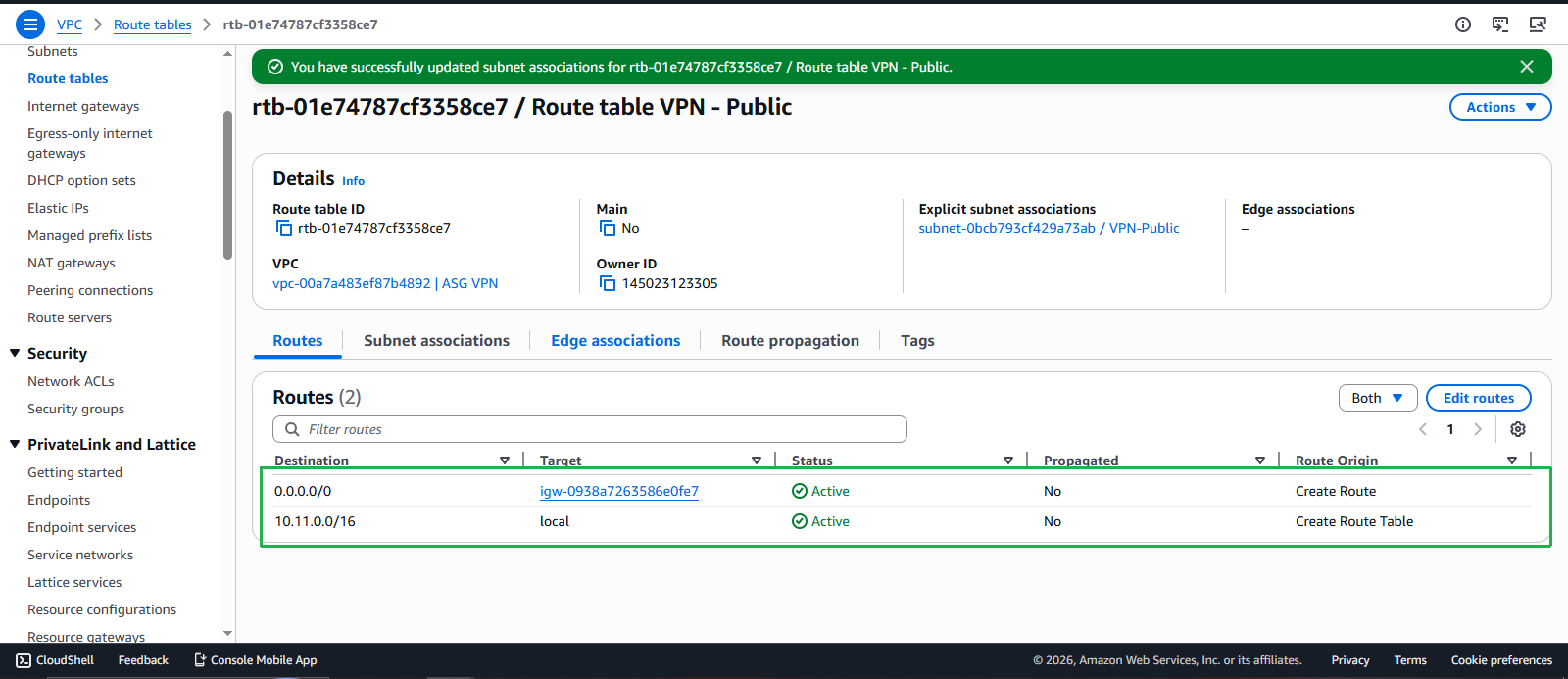
Task: Open the Actions dropdown
Action: [1500, 107]
